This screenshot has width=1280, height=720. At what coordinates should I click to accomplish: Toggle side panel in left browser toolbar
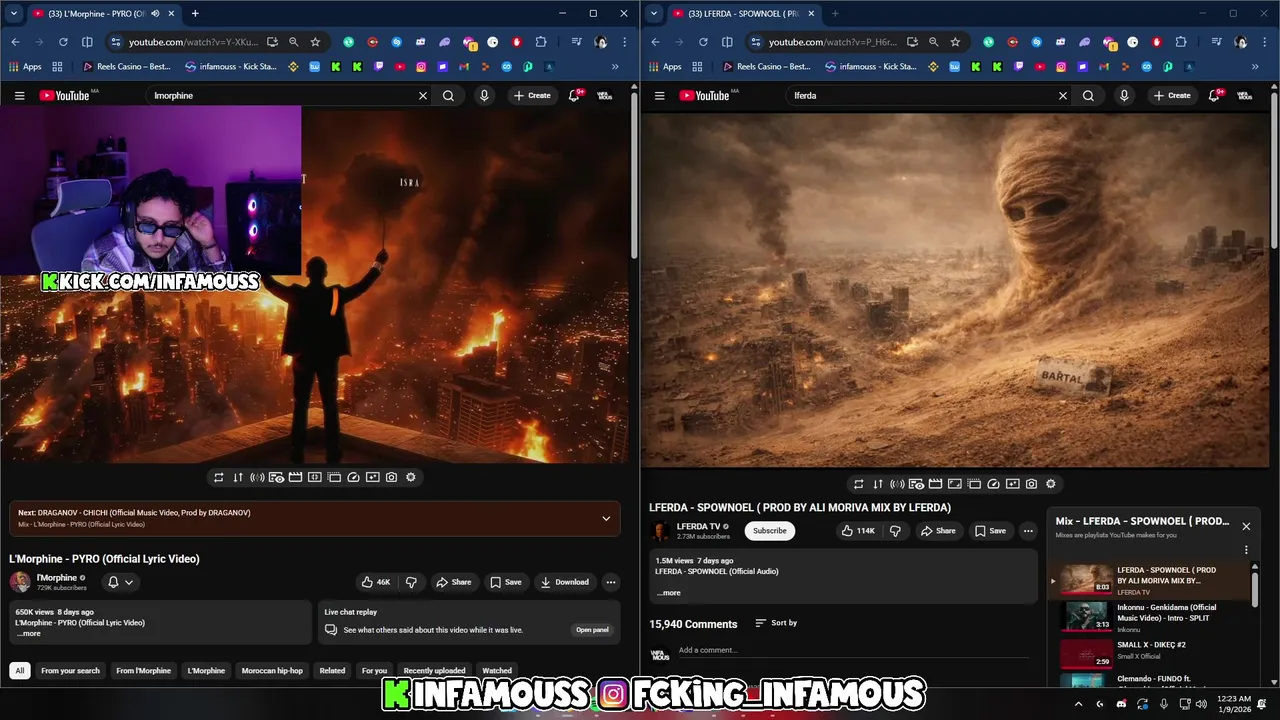87,42
